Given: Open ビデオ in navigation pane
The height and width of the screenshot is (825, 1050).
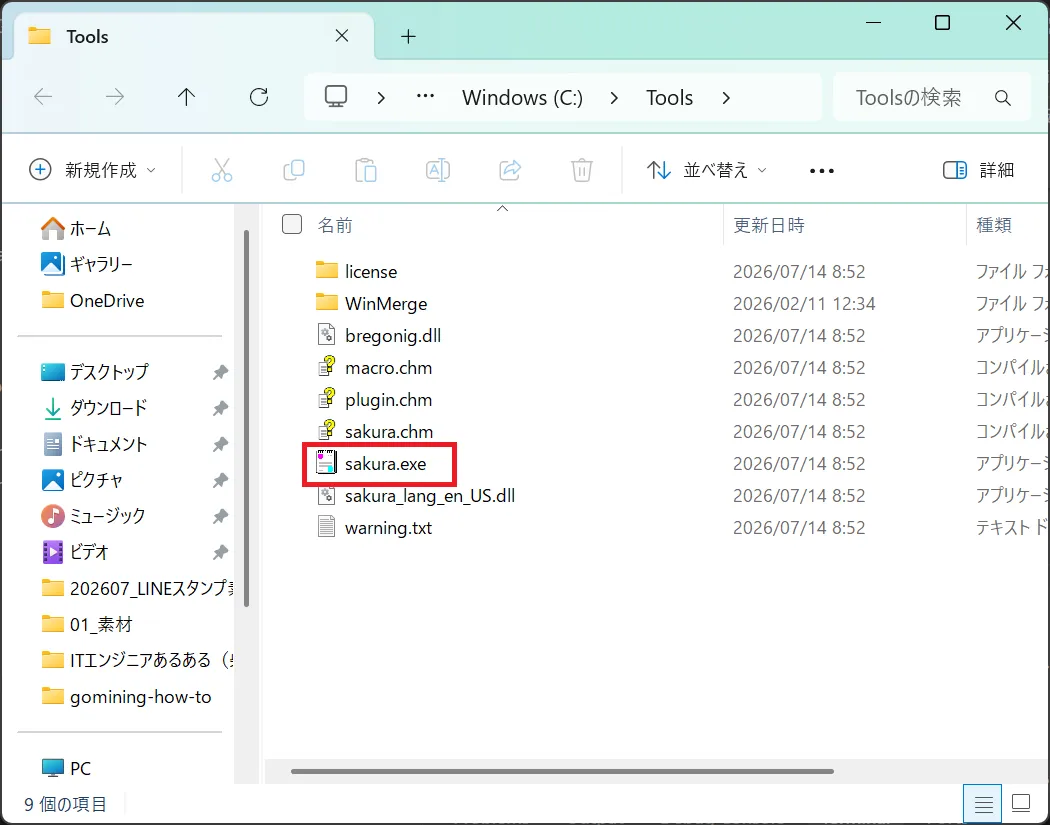Looking at the screenshot, I should 76,552.
